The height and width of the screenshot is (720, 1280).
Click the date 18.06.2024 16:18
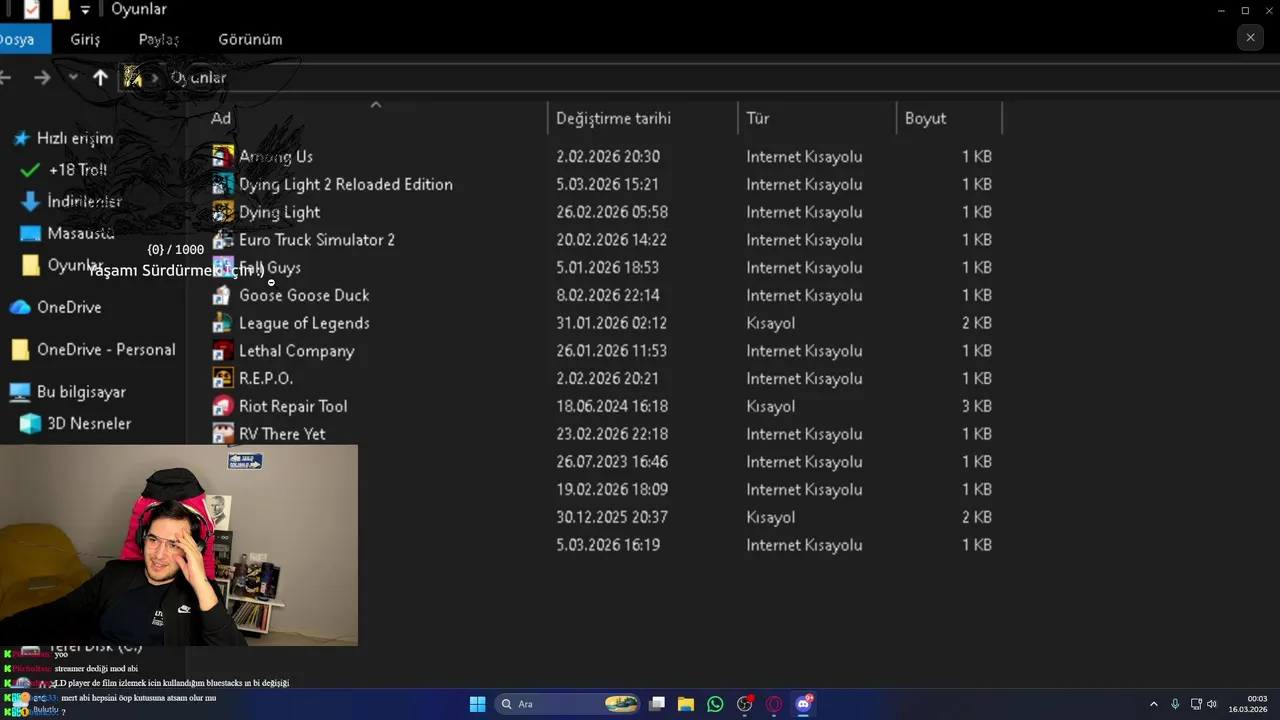(x=612, y=407)
